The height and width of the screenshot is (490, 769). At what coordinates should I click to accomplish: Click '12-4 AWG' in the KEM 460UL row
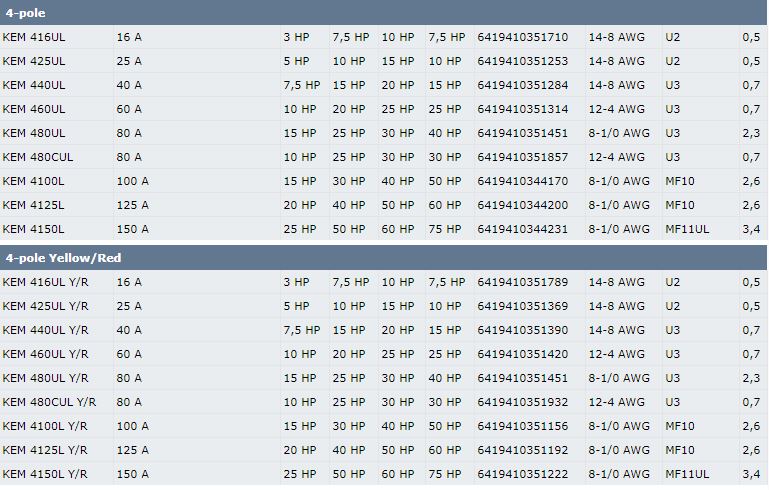pos(616,109)
